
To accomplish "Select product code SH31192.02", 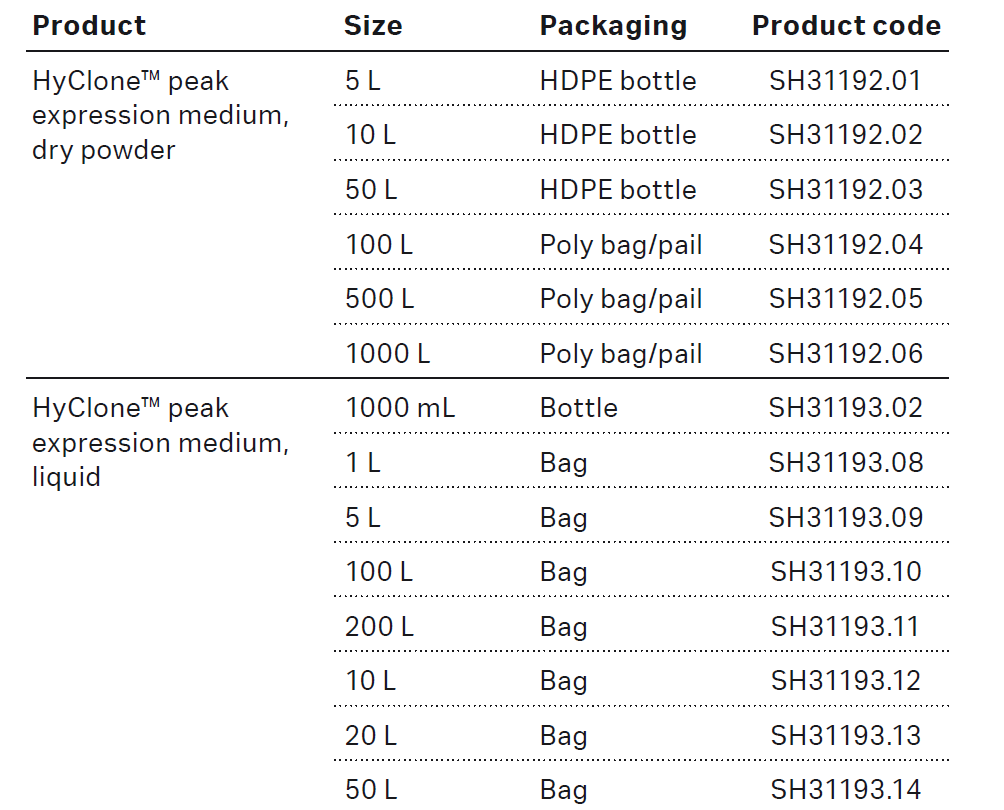I will tap(845, 135).
